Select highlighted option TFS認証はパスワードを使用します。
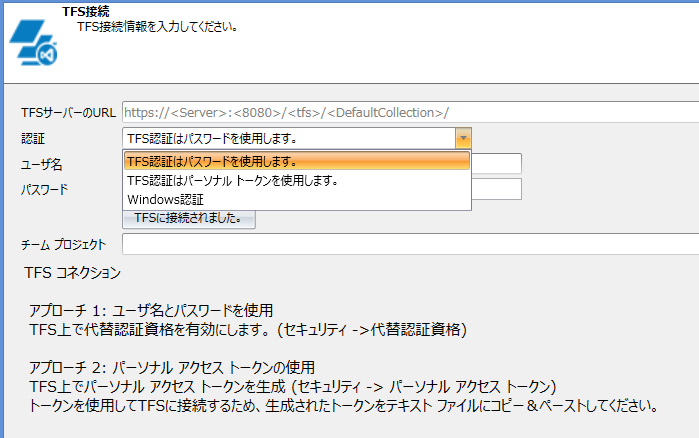The height and width of the screenshot is (438, 699). point(297,161)
